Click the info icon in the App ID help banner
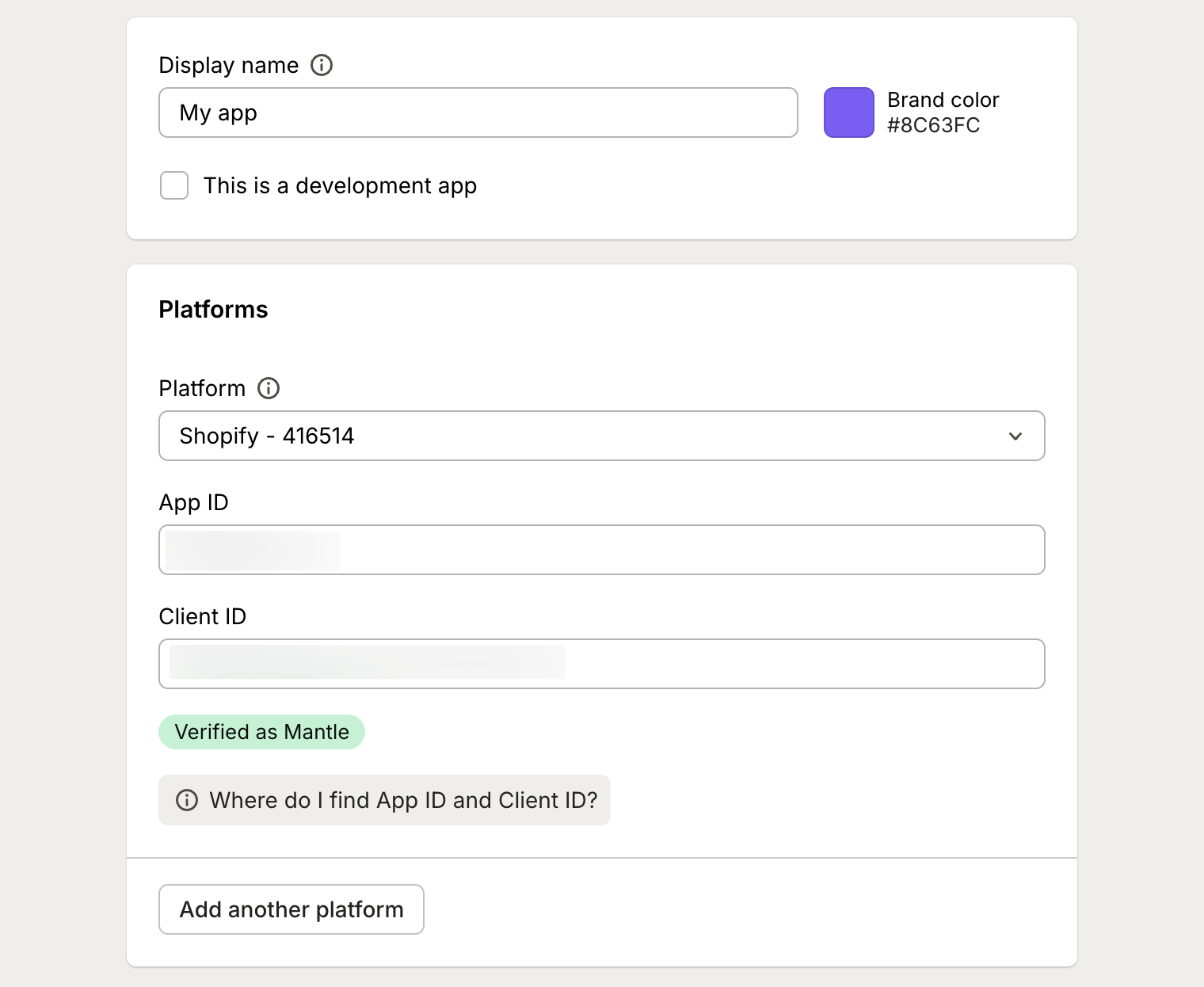Viewport: 1204px width, 987px height. coord(187,800)
